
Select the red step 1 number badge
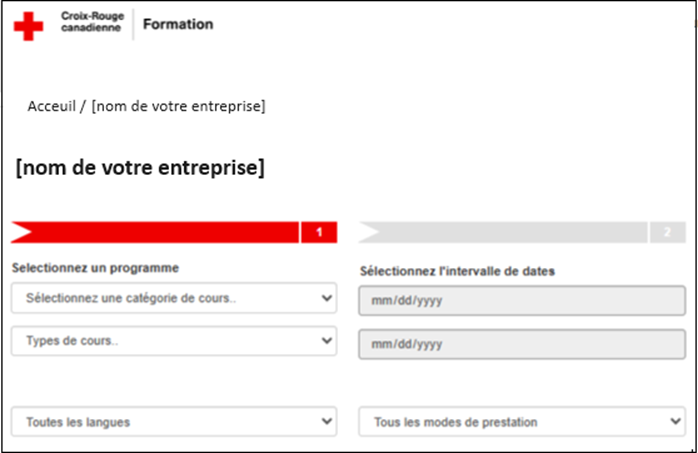point(319,232)
